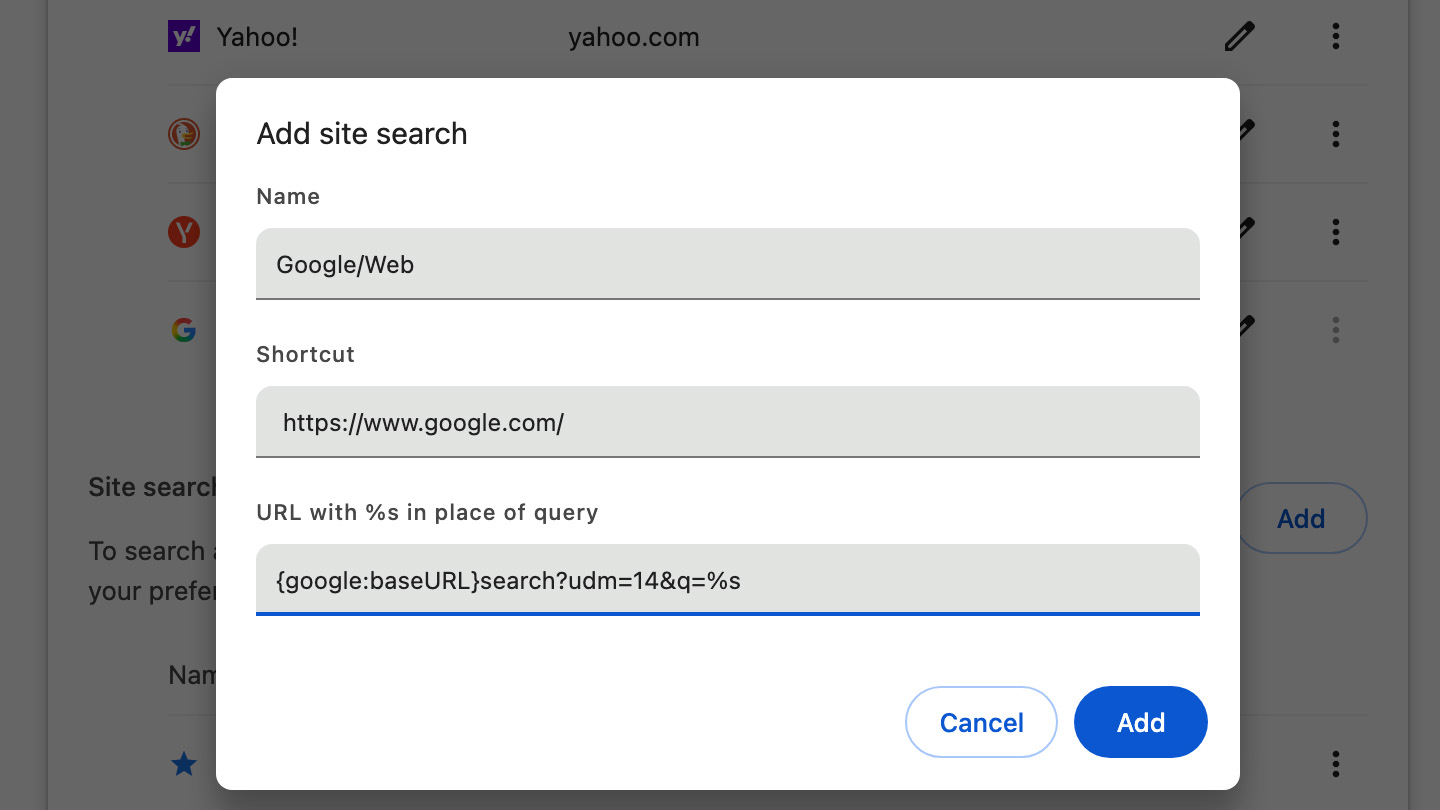Open more actions menu for Yahoo!
Viewport: 1440px width, 810px height.
(x=1335, y=38)
